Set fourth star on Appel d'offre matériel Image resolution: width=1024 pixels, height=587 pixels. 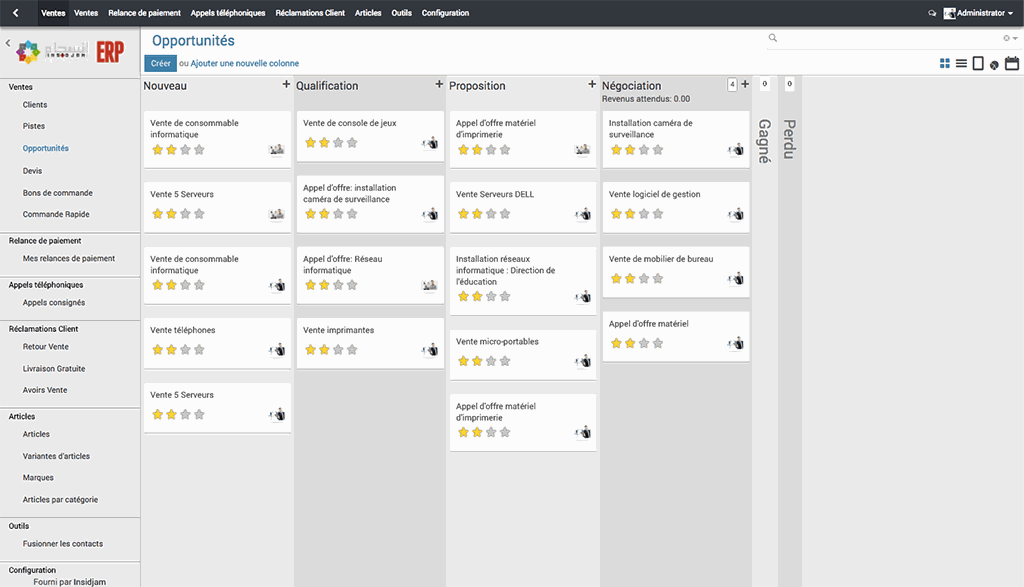[x=657, y=343]
